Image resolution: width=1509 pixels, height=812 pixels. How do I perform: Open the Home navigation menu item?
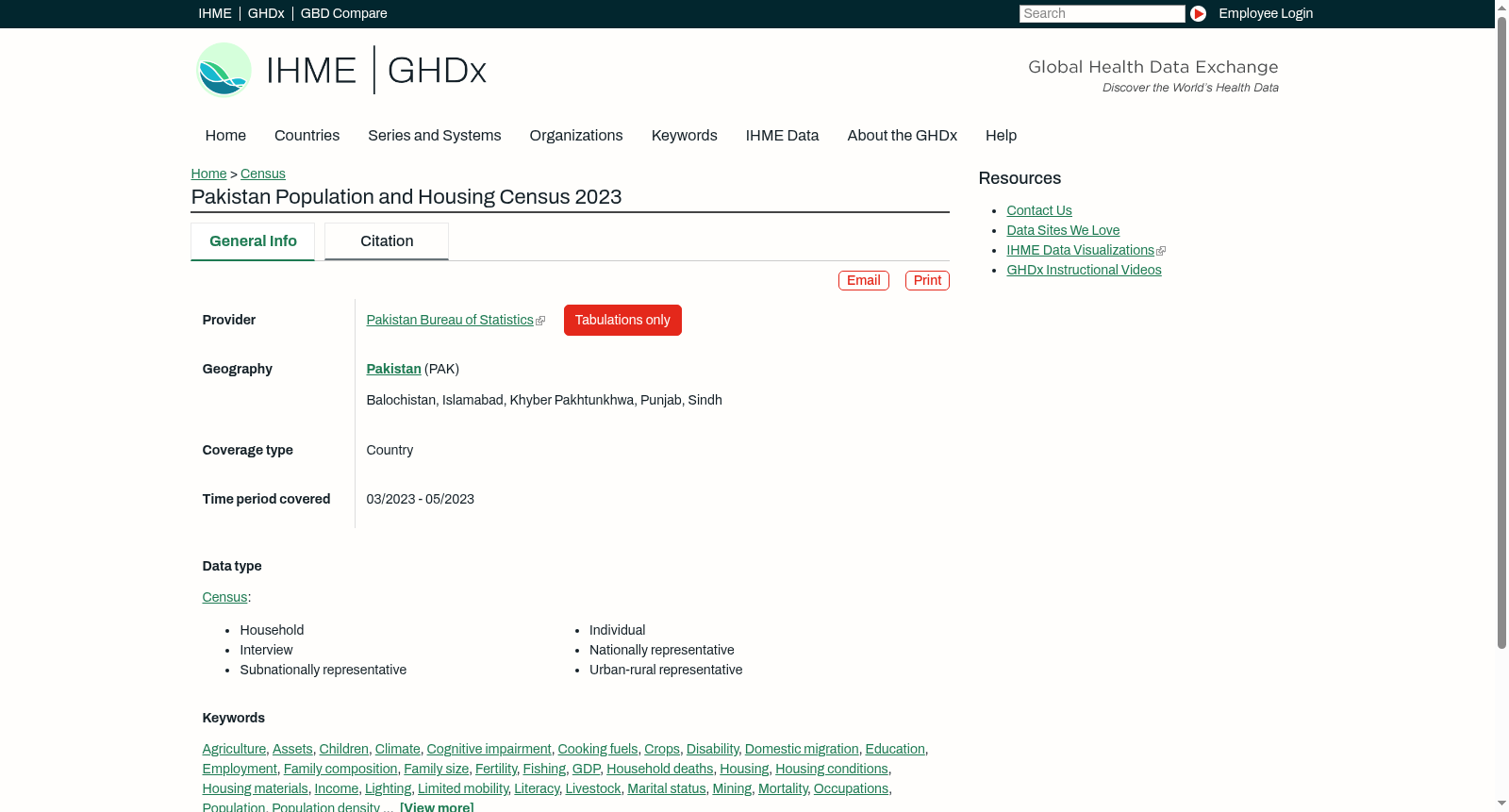[225, 136]
